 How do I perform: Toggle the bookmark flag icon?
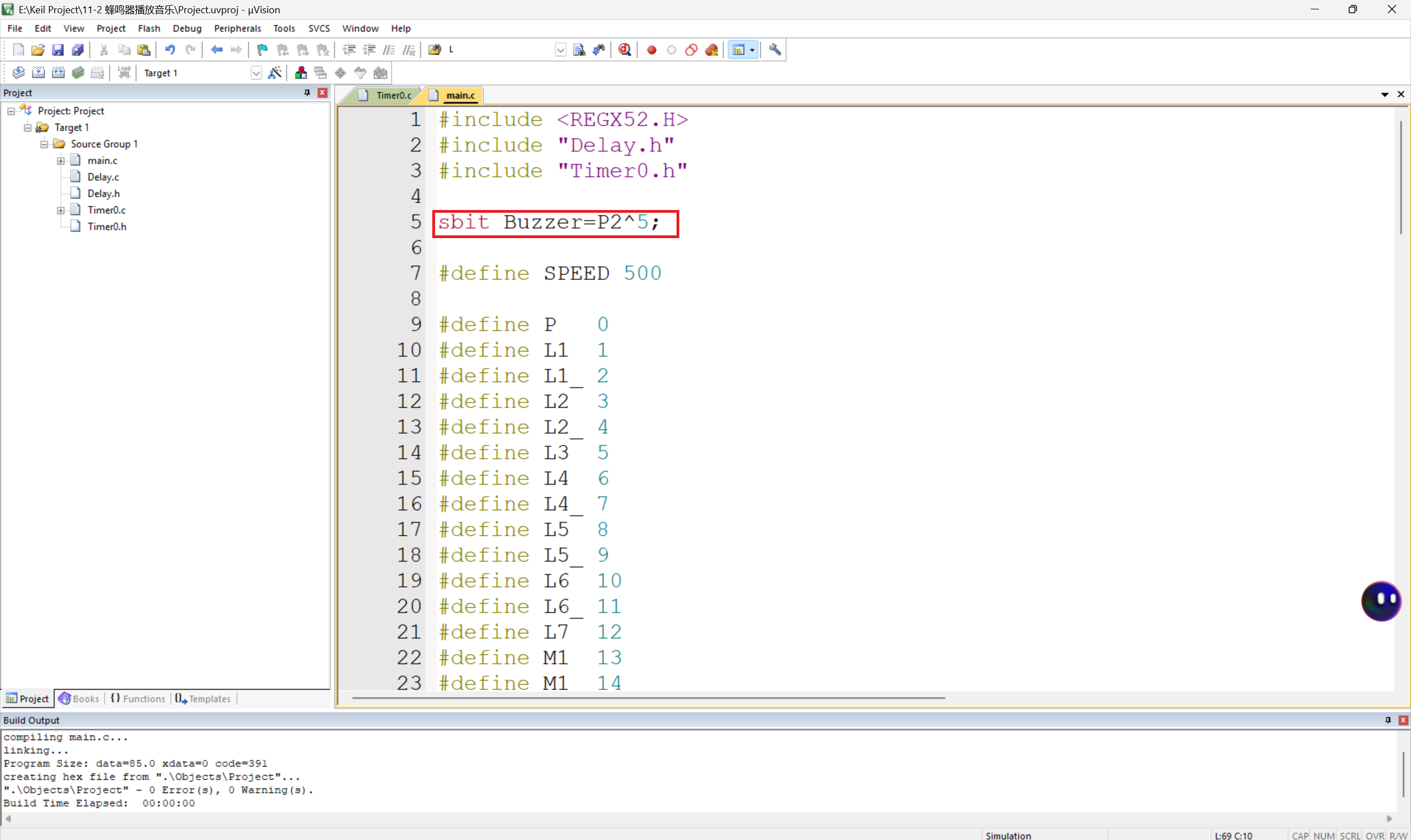click(x=261, y=50)
